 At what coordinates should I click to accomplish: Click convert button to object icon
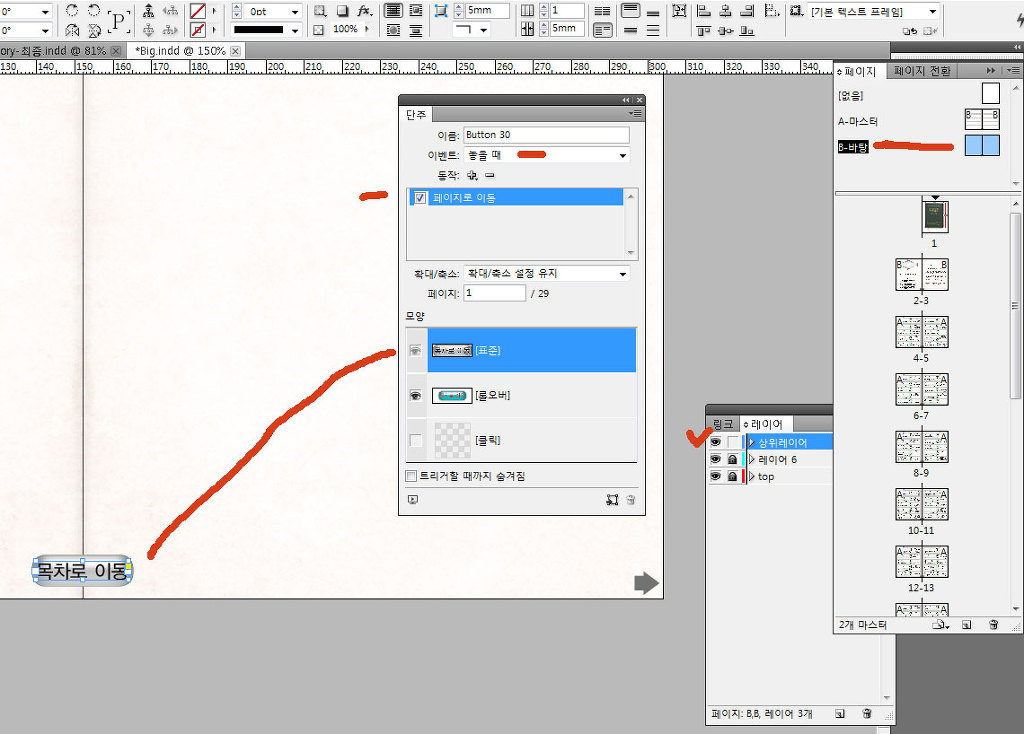pos(612,499)
